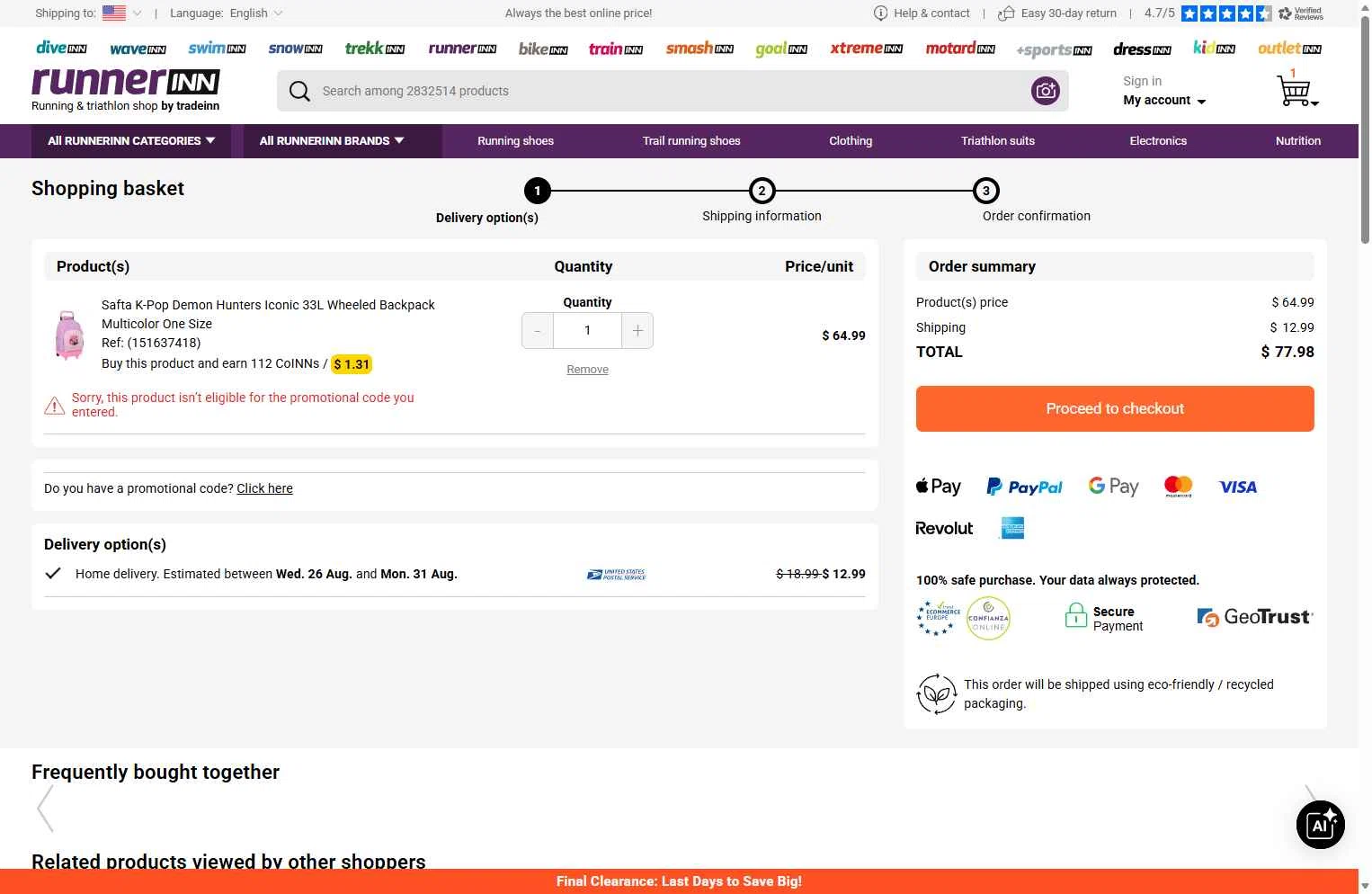
Task: Open the waveinn store logo
Action: [138, 49]
